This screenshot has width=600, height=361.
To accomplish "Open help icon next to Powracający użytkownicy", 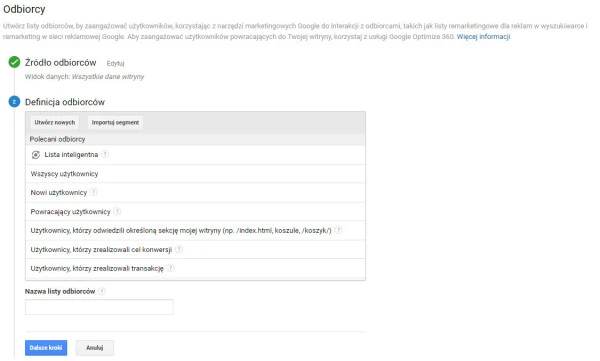I will tap(117, 211).
